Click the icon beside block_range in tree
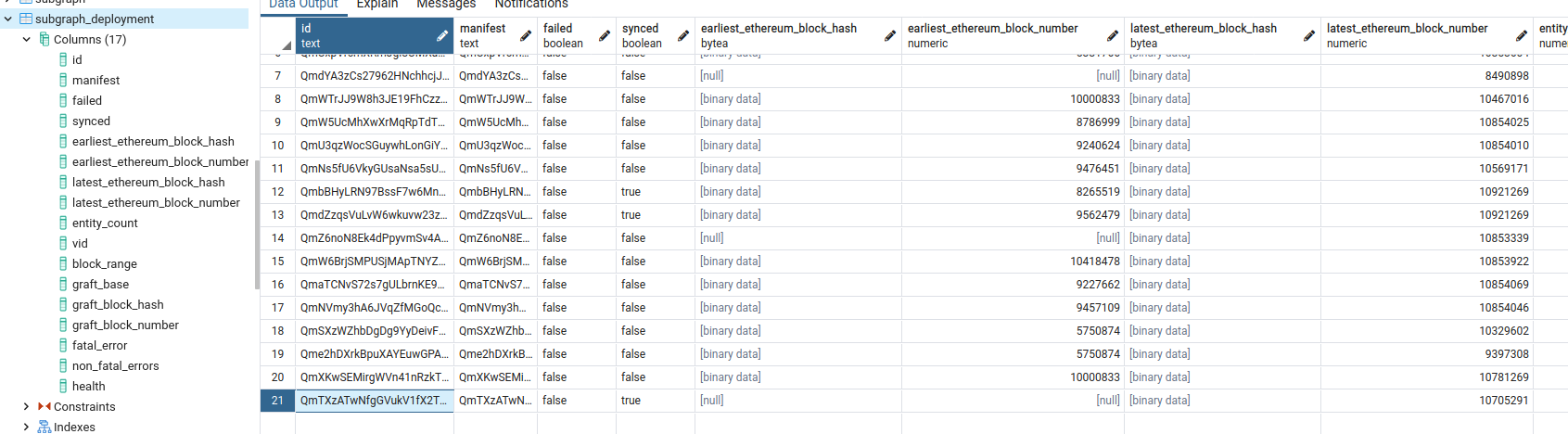1568x434 pixels. (63, 263)
